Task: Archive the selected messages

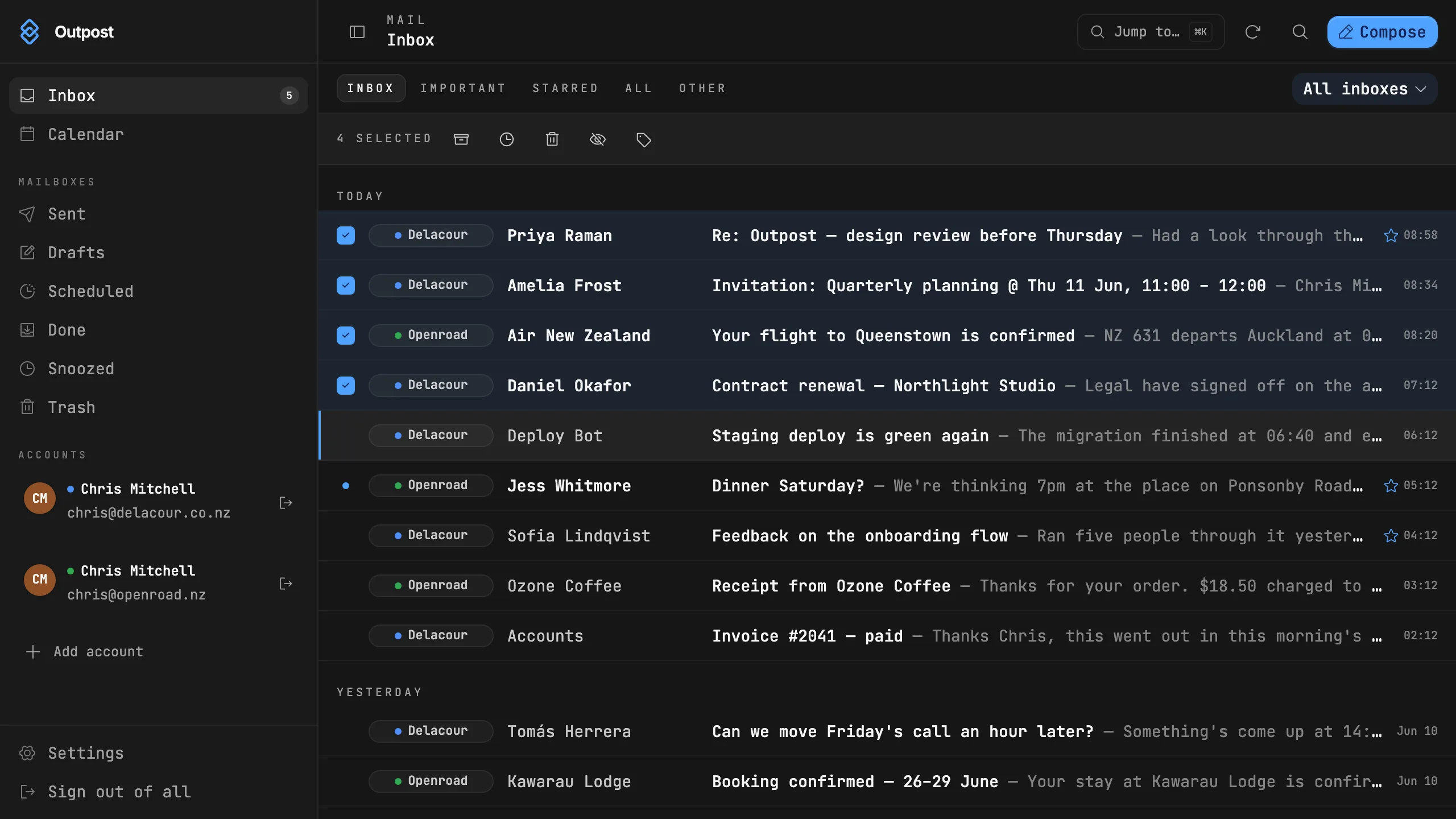Action: coord(461,139)
